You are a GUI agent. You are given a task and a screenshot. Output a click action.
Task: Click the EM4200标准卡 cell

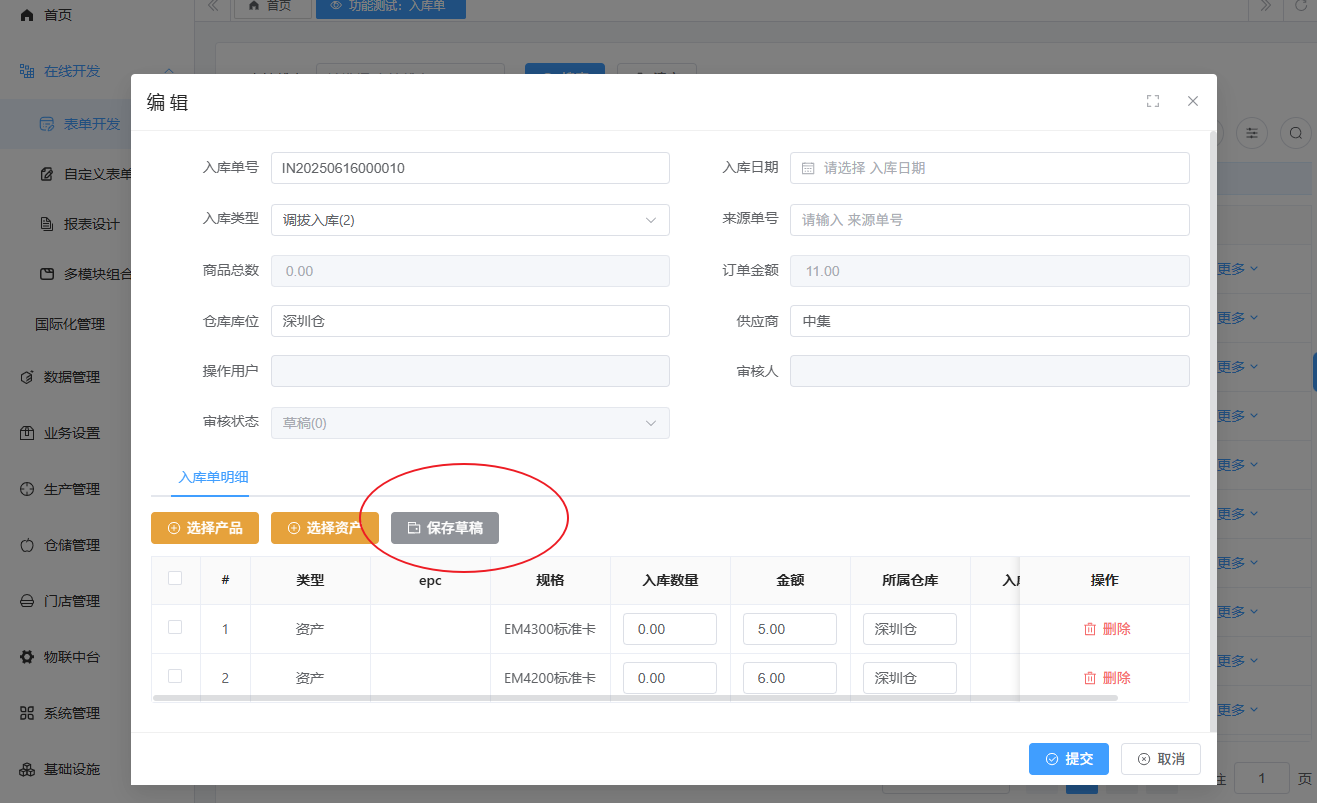point(550,678)
